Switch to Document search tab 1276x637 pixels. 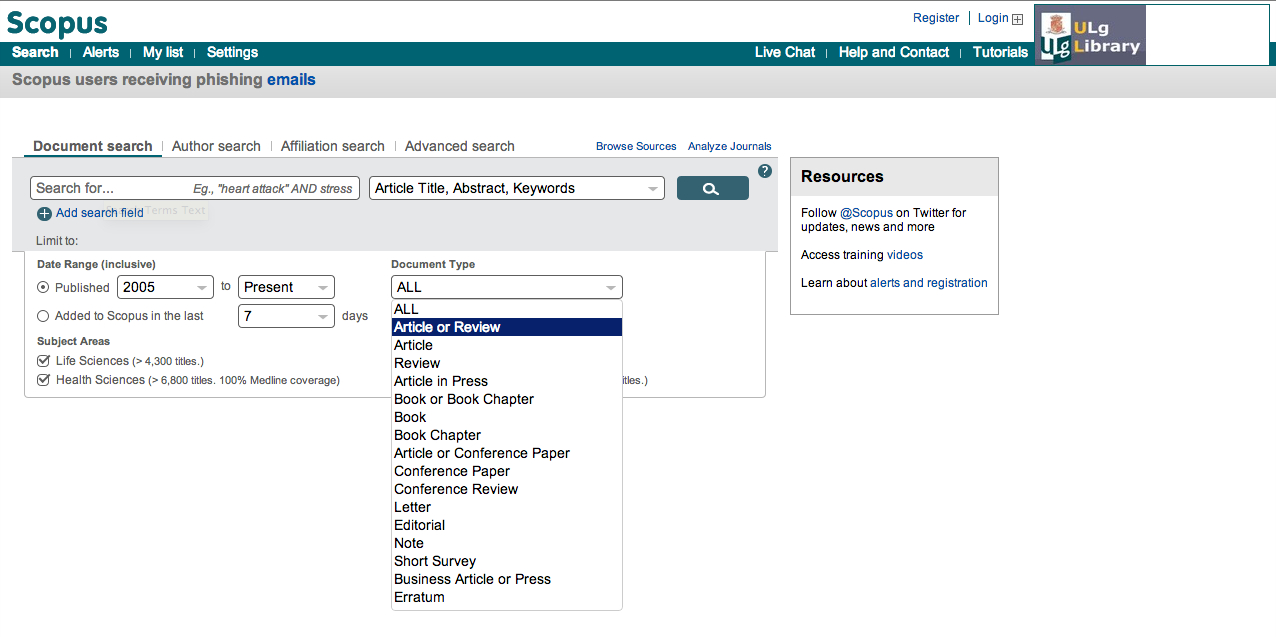tap(93, 146)
